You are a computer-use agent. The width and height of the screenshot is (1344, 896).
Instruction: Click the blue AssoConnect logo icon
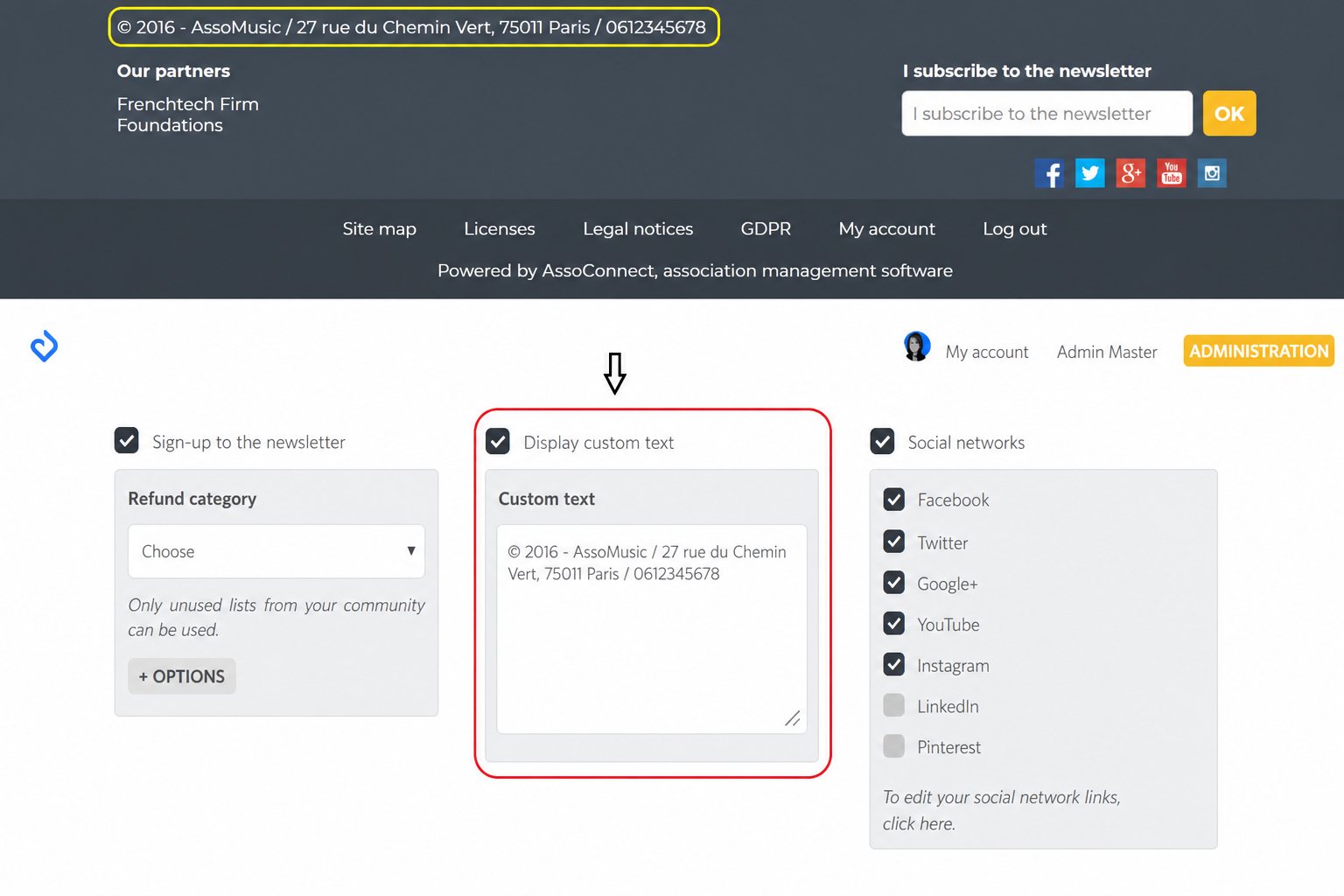pos(44,346)
